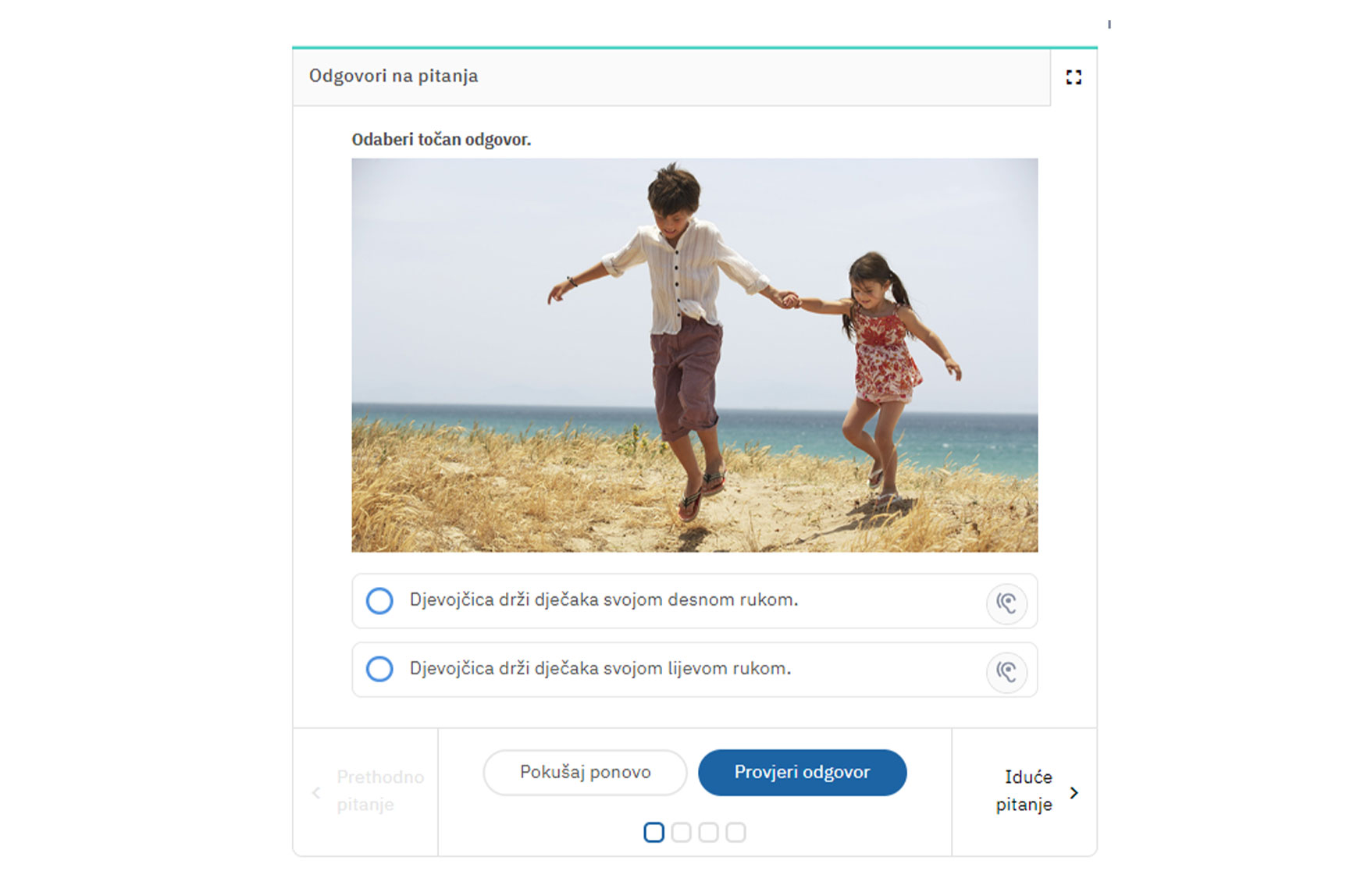Open fullscreen mode with the expand icon
This screenshot has height=896, width=1364.
tap(1074, 77)
